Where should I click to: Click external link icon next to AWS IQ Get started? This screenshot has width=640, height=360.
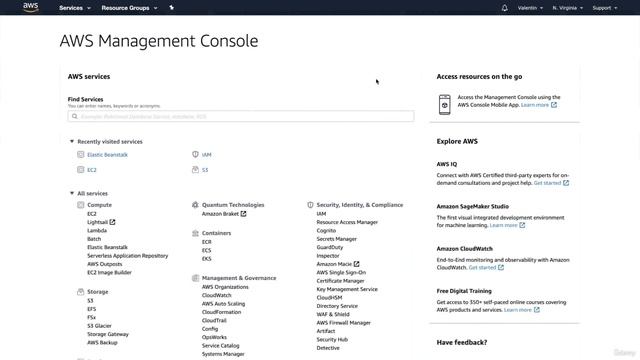pos(566,183)
